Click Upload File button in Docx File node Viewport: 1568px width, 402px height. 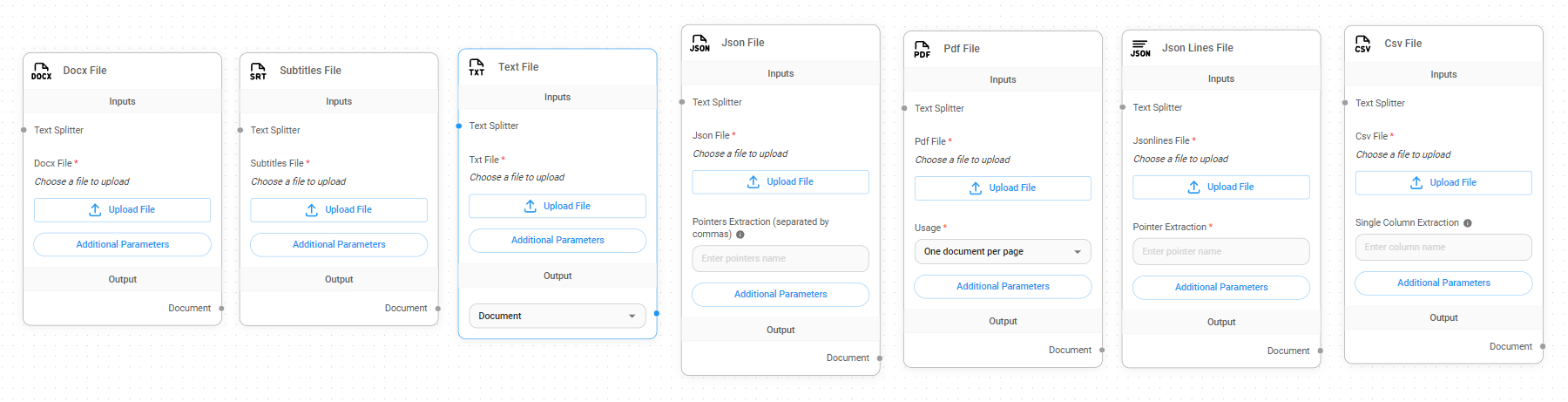tap(122, 210)
